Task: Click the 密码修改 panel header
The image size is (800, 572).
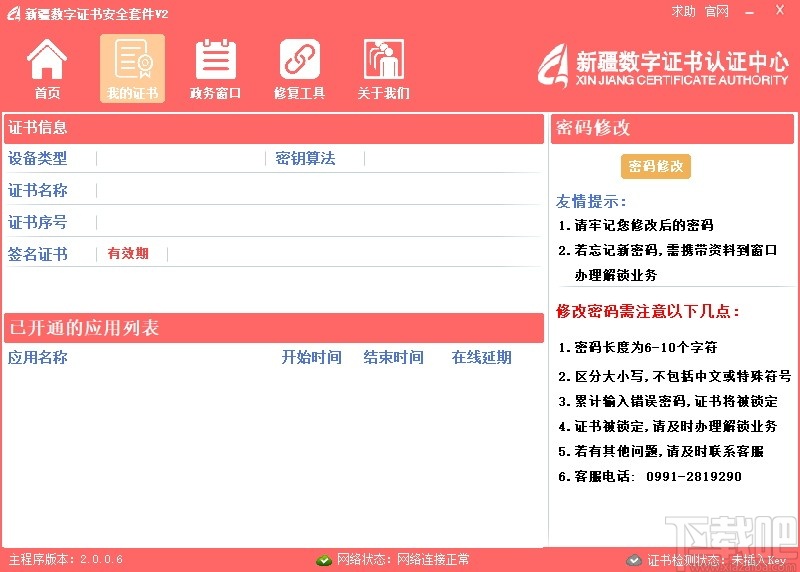Action: click(672, 128)
